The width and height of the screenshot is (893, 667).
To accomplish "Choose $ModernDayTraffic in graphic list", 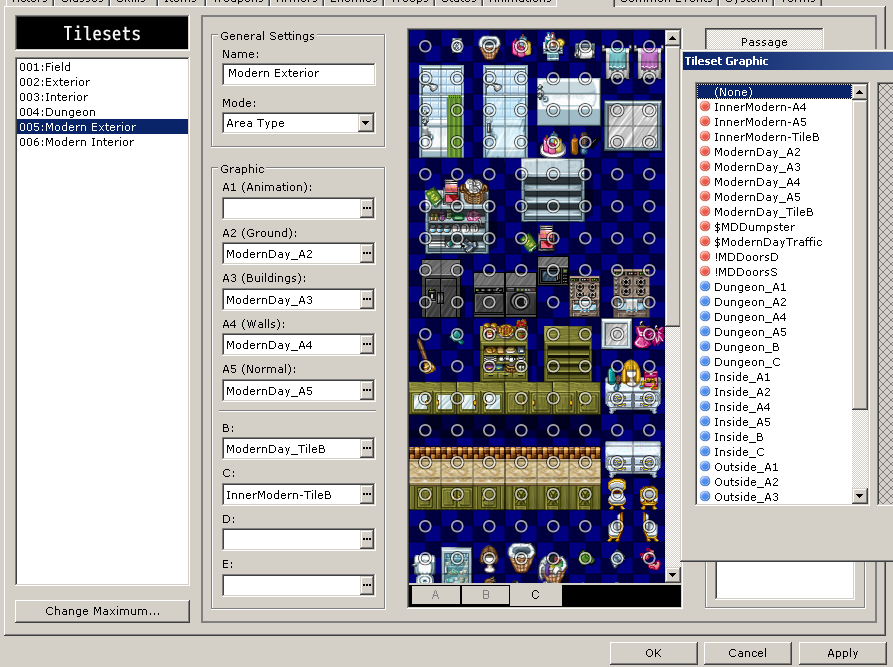I will 775,242.
